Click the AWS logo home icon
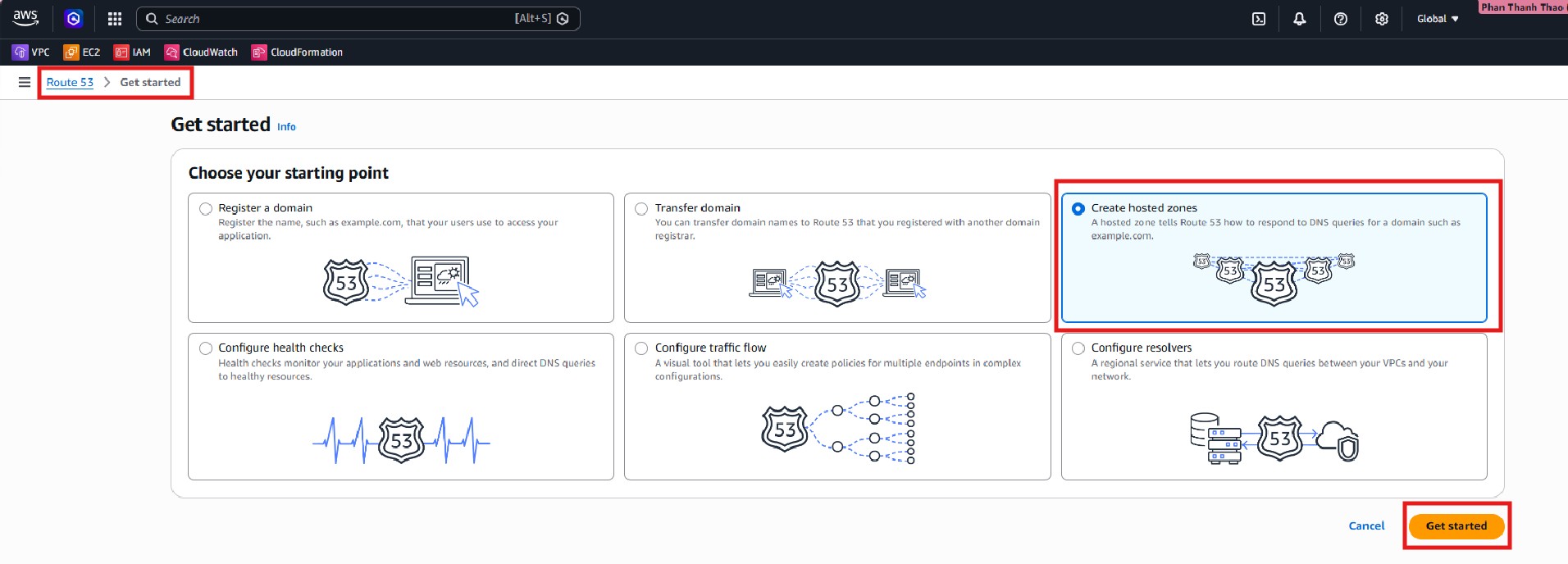The image size is (1568, 564). tap(25, 18)
